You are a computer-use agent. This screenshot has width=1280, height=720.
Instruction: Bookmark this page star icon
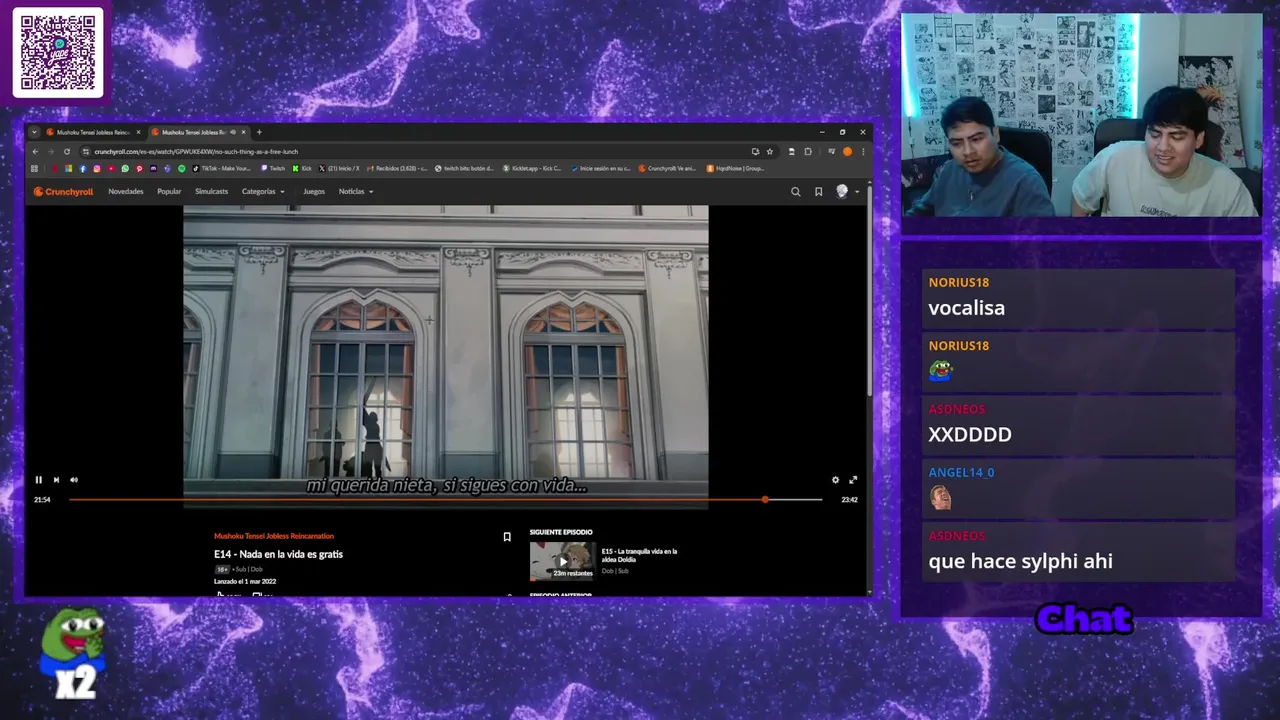point(769,152)
